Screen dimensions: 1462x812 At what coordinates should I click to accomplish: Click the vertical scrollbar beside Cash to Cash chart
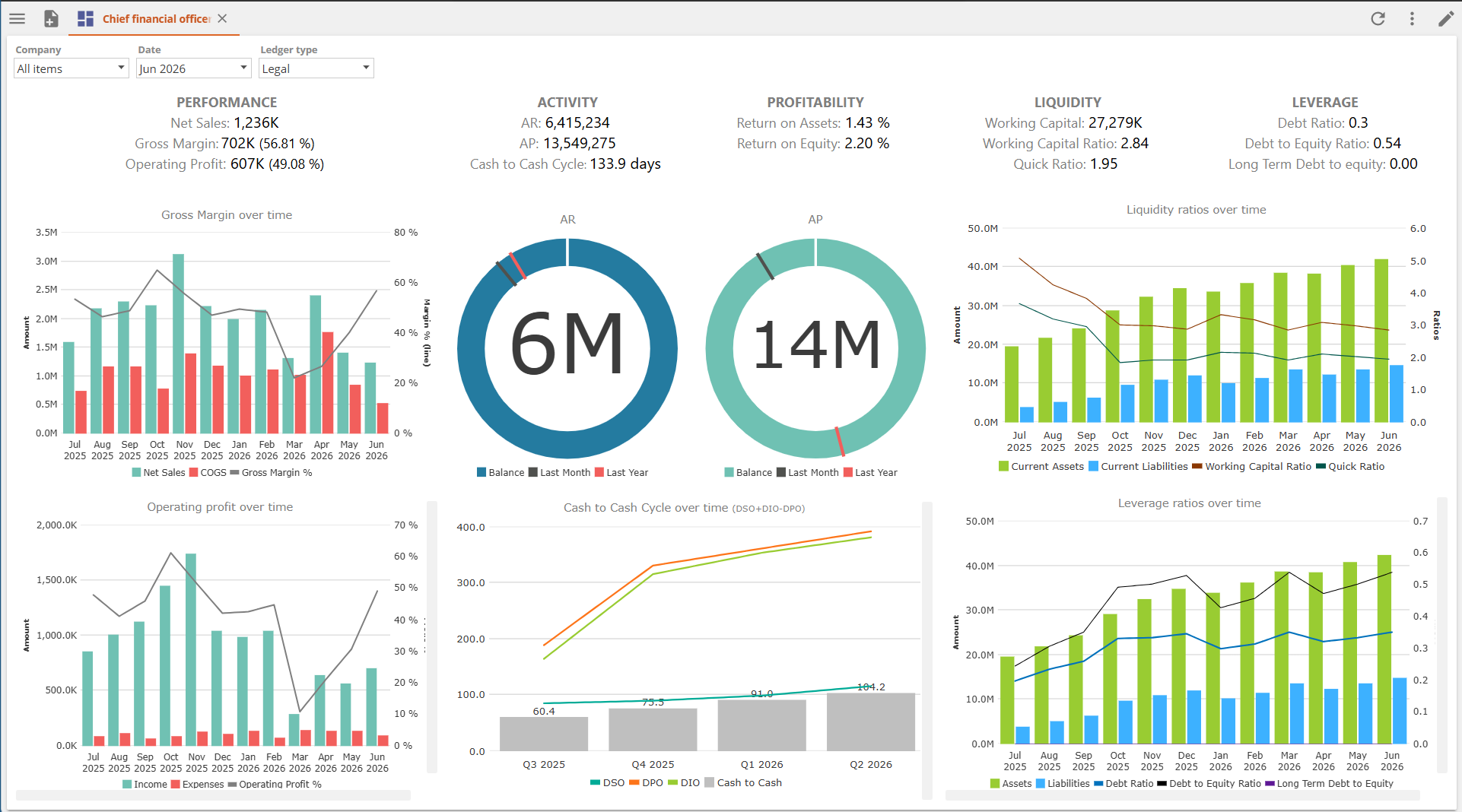(926, 650)
